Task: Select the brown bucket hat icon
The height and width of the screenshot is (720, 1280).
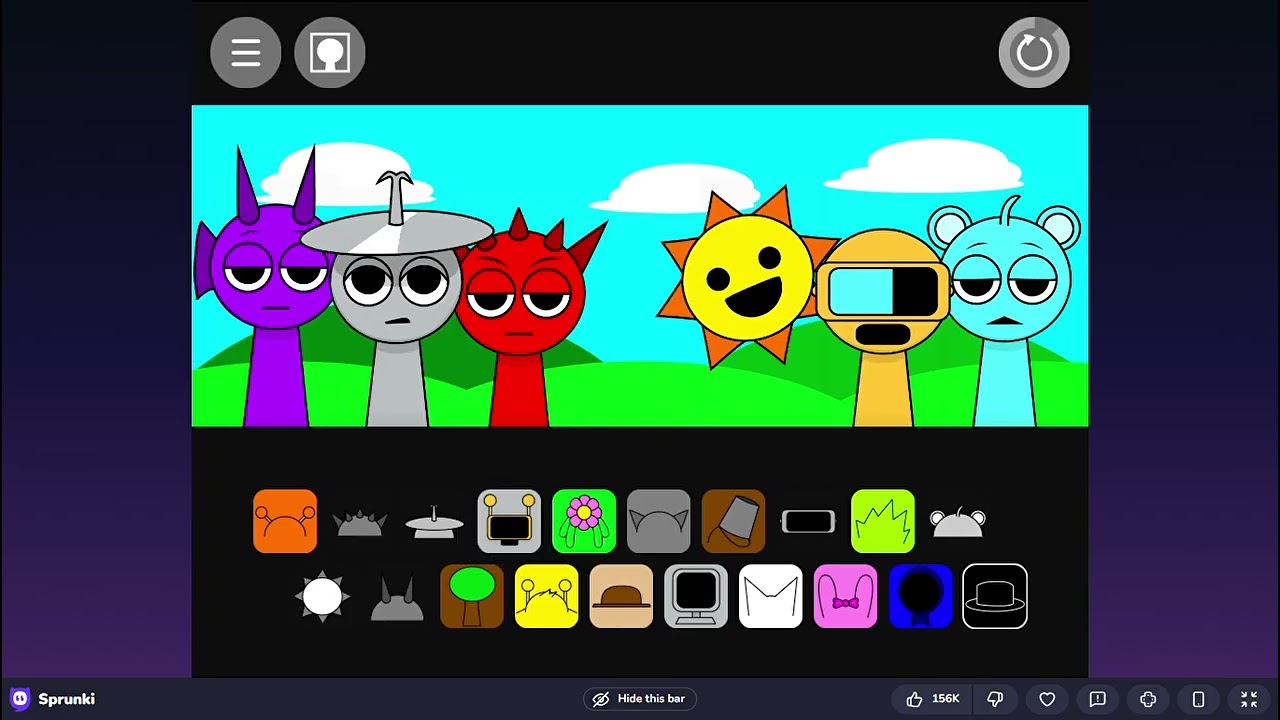Action: (x=733, y=521)
